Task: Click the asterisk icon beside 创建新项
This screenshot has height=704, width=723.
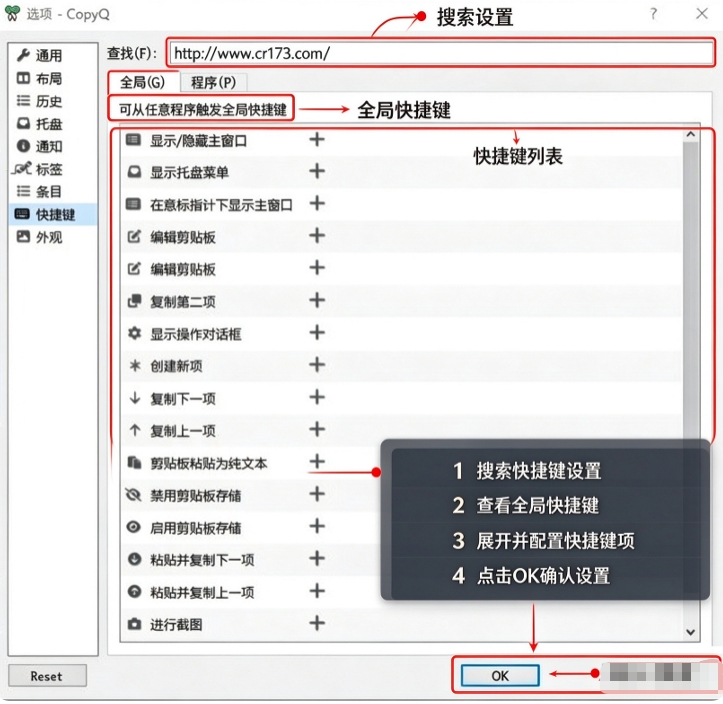Action: pyautogui.click(x=135, y=366)
